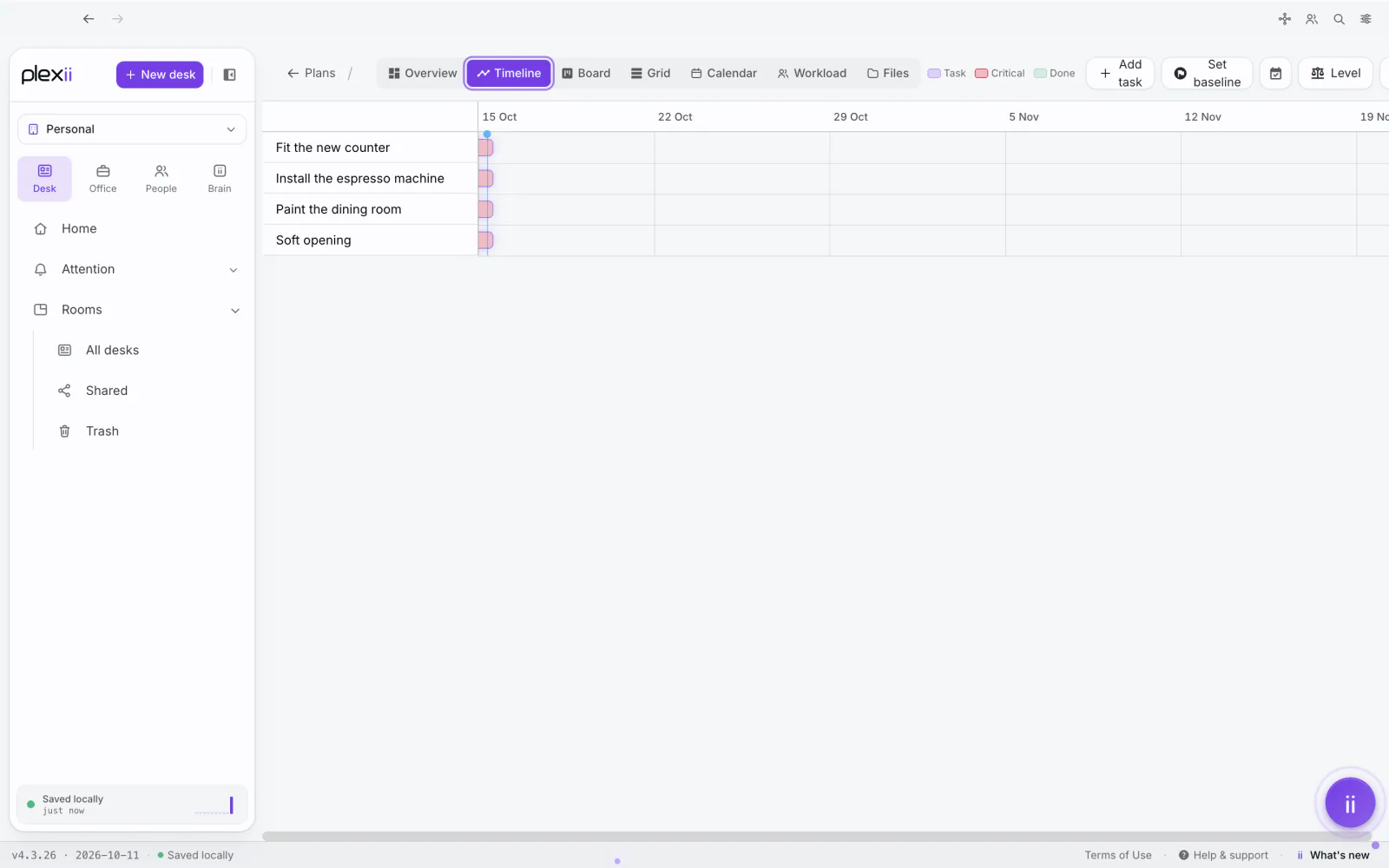Switch to the Calendar tab

coord(724,73)
